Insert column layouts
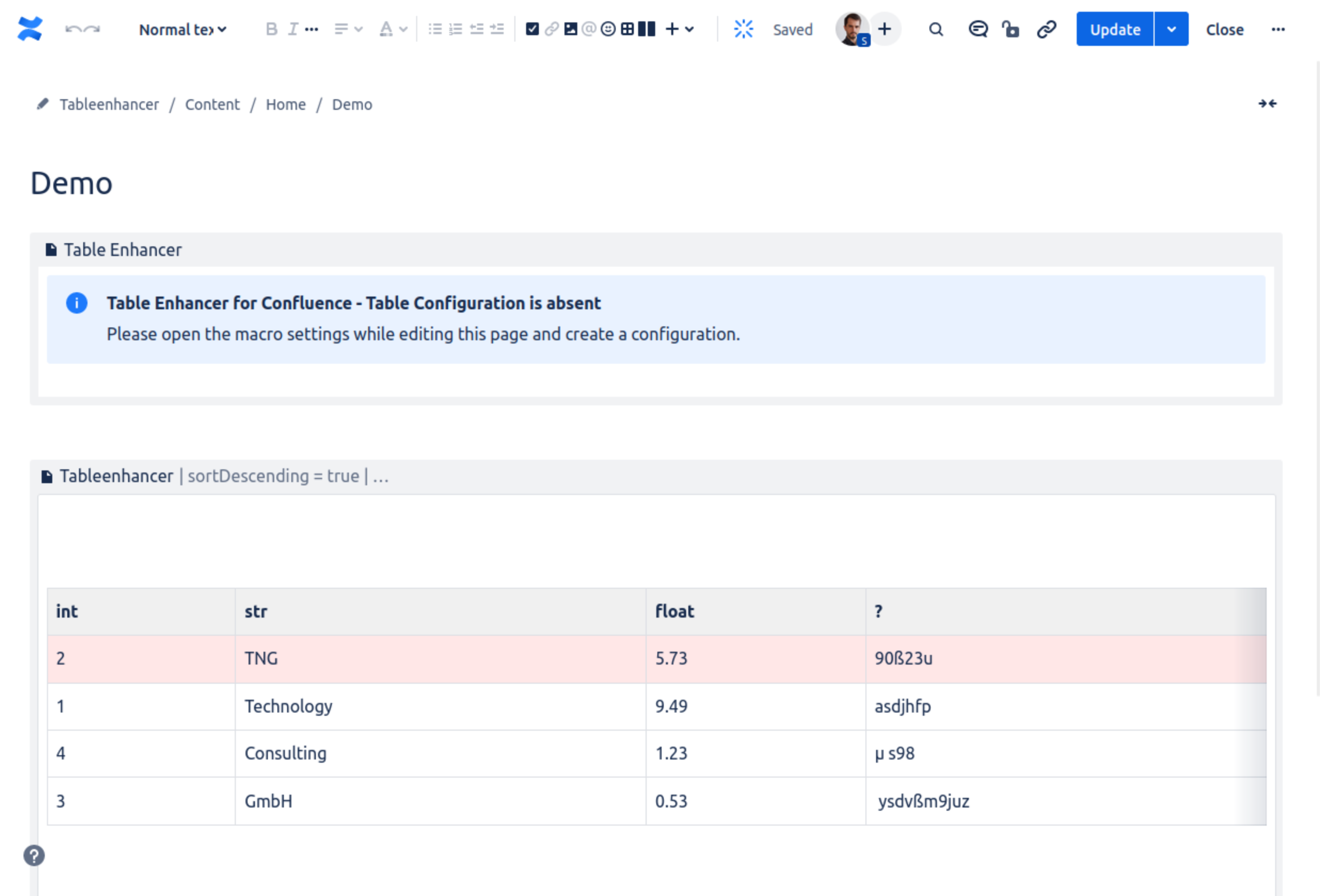The height and width of the screenshot is (896, 1320). coord(646,29)
